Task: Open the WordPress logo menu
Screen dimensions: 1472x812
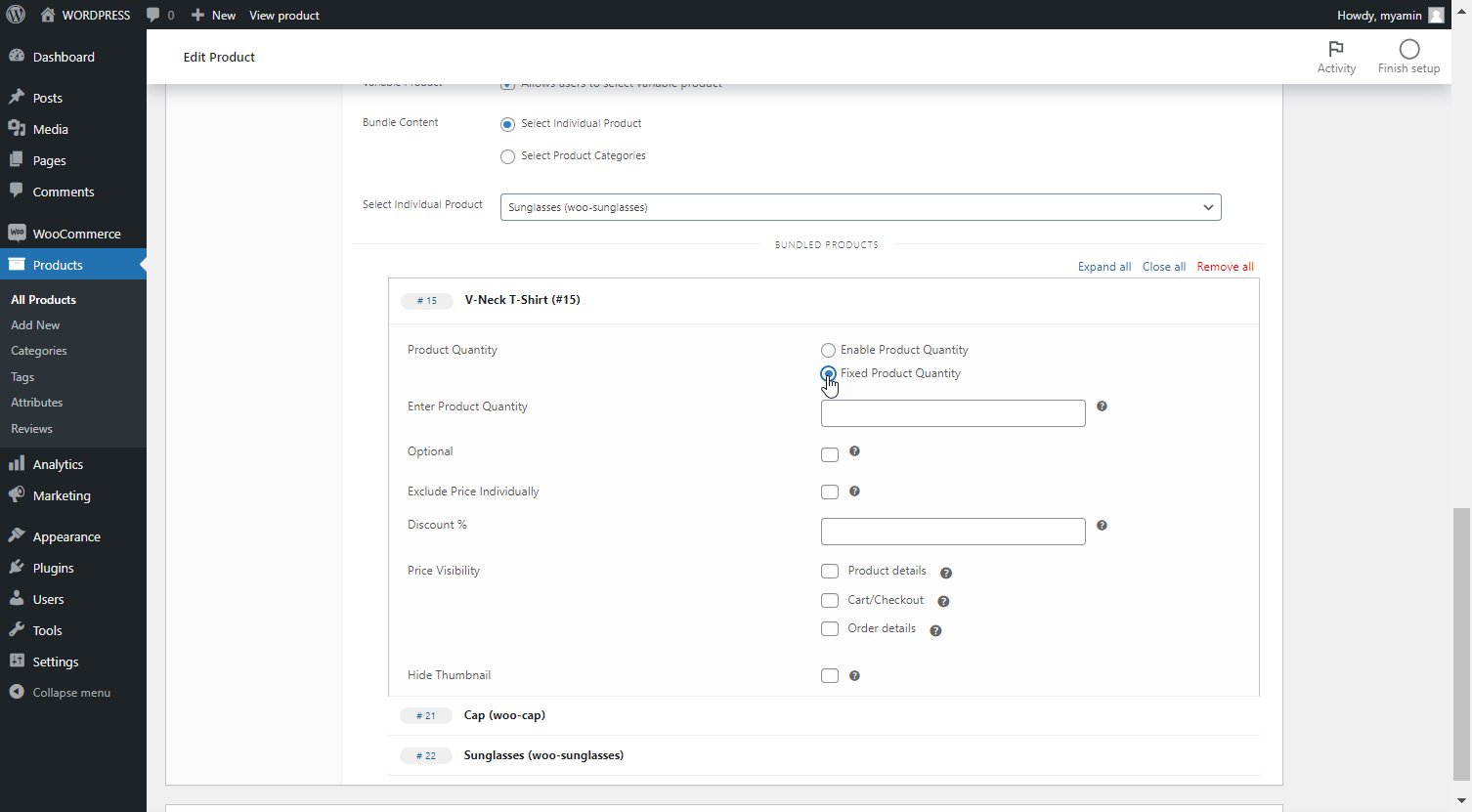Action: click(16, 15)
